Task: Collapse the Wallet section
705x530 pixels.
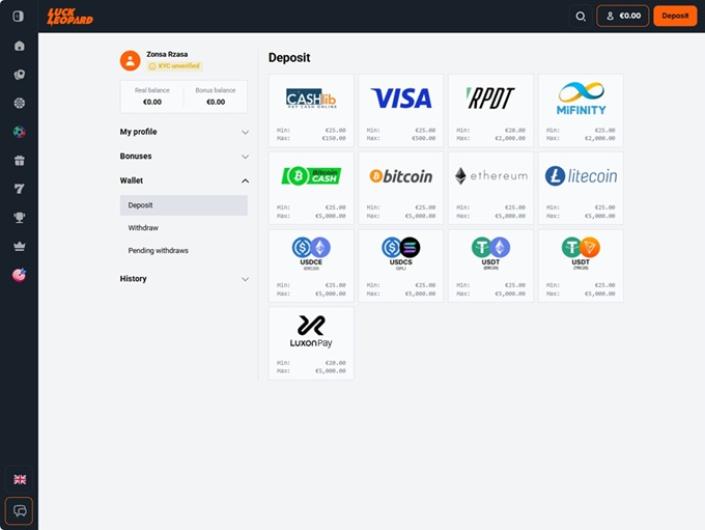Action: [184, 181]
